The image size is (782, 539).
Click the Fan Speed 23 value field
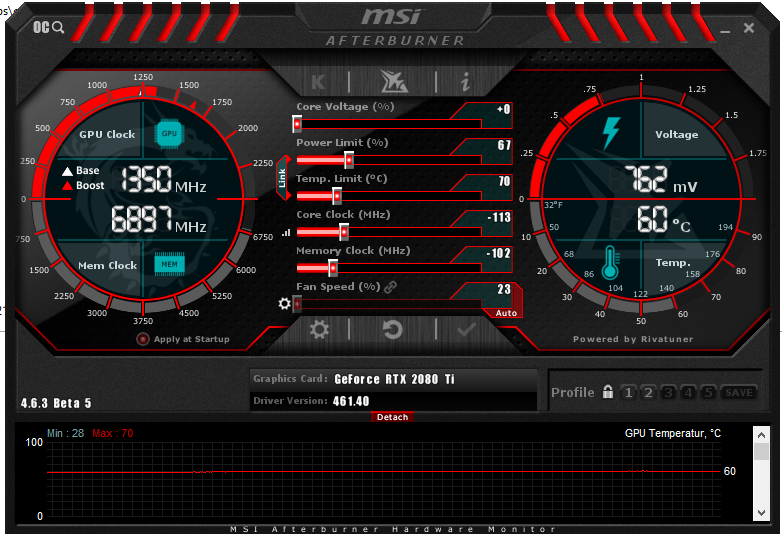489,289
